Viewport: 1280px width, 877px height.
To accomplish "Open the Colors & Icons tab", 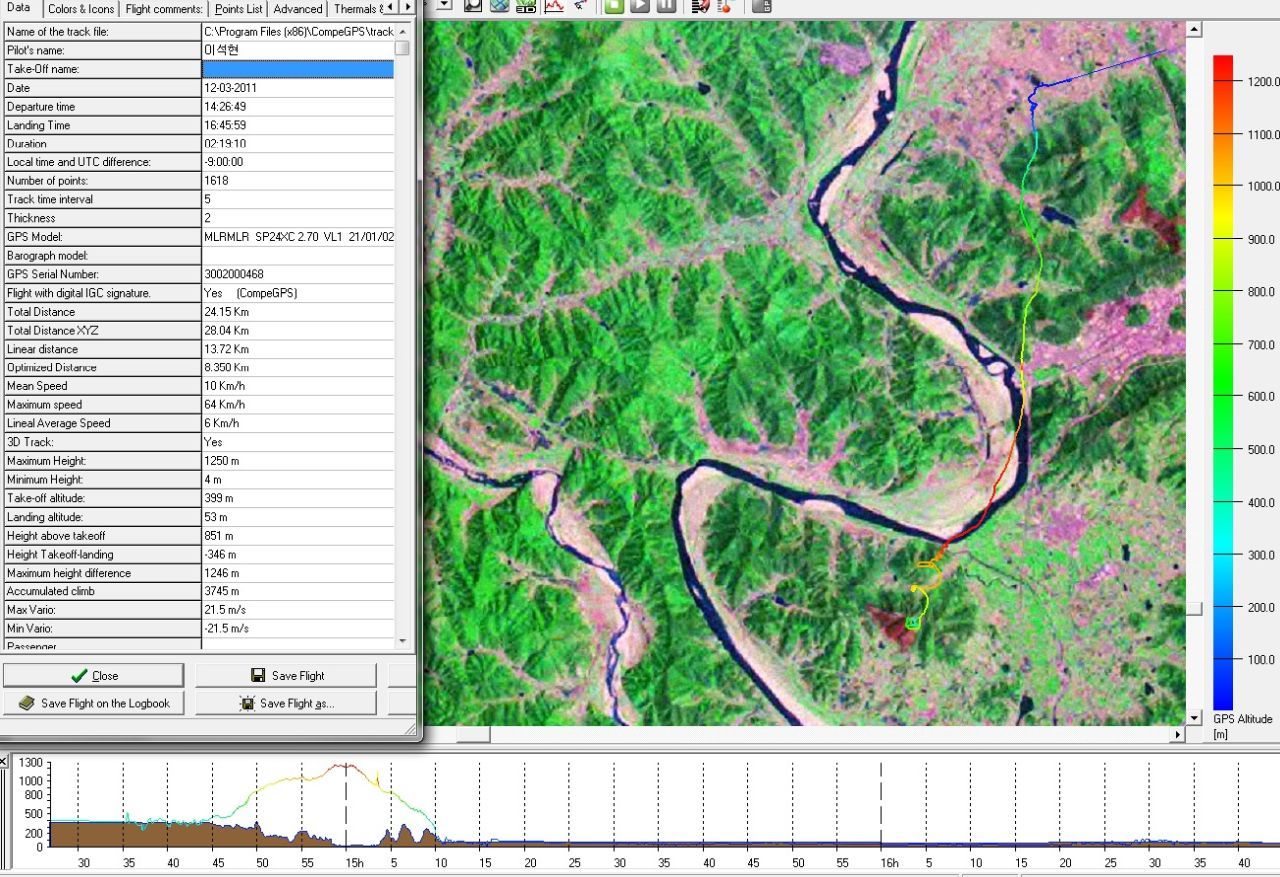I will [x=81, y=9].
